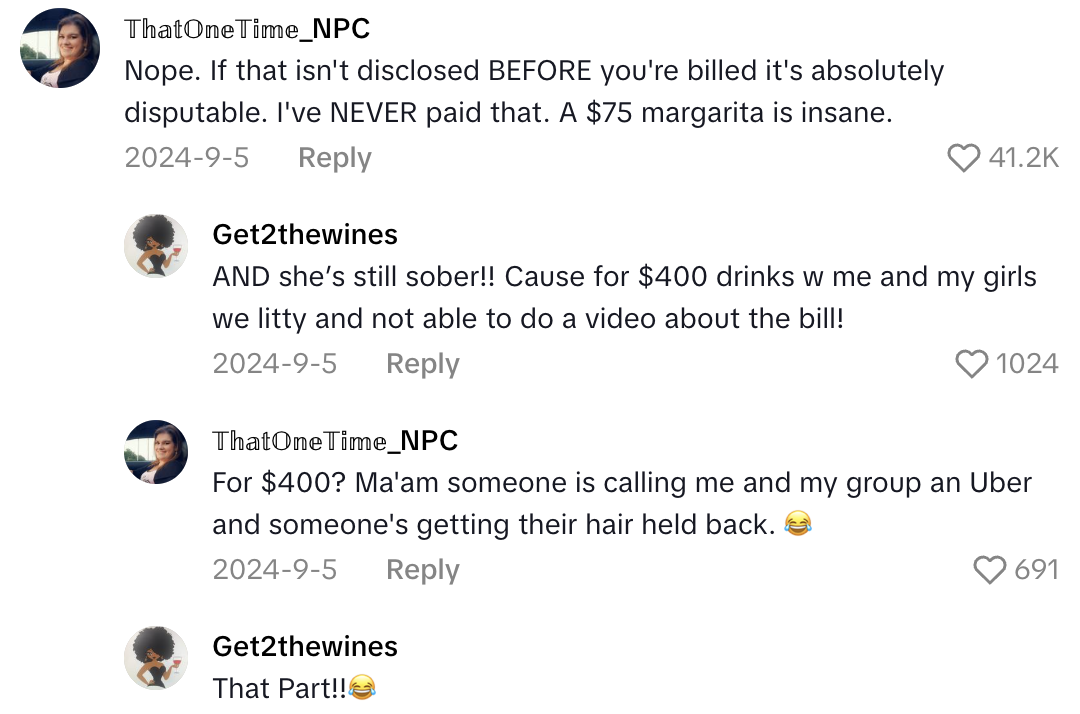Tap the heart on Get2thewines' $400 drinks comment
The width and height of the screenshot is (1080, 714).
971,364
